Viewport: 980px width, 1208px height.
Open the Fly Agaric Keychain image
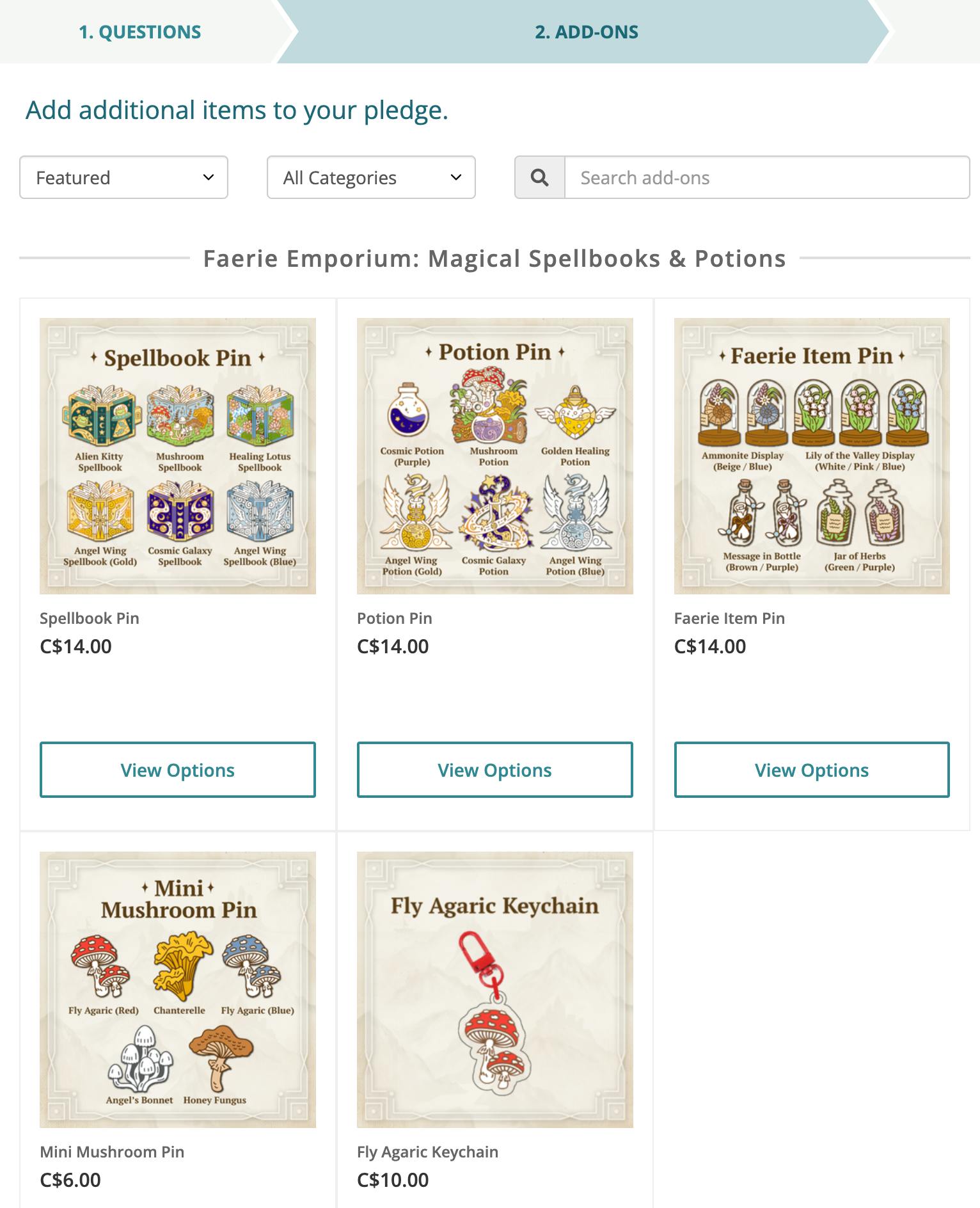tap(494, 989)
